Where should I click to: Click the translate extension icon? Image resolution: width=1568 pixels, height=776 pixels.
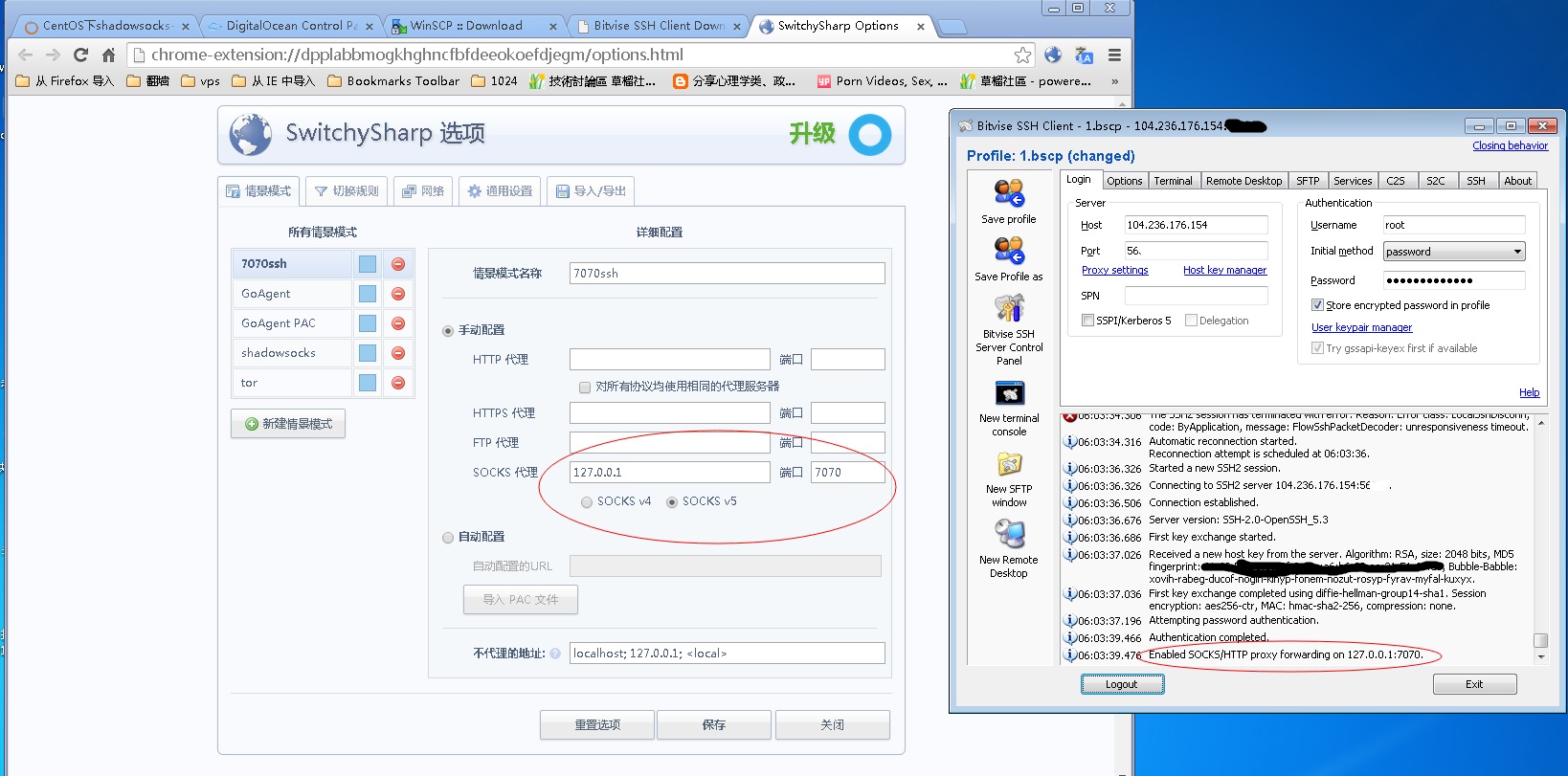pyautogui.click(x=1084, y=55)
